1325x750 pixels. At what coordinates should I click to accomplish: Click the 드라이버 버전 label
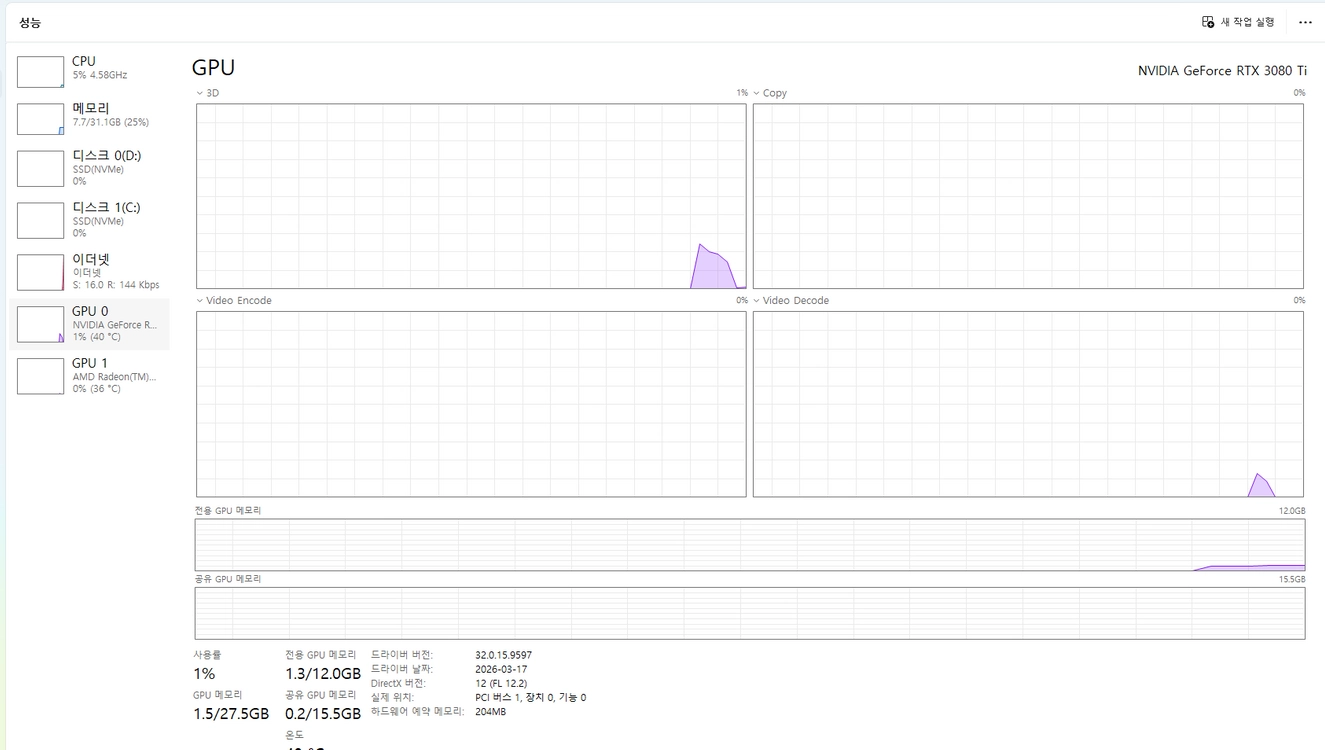[x=402, y=655]
